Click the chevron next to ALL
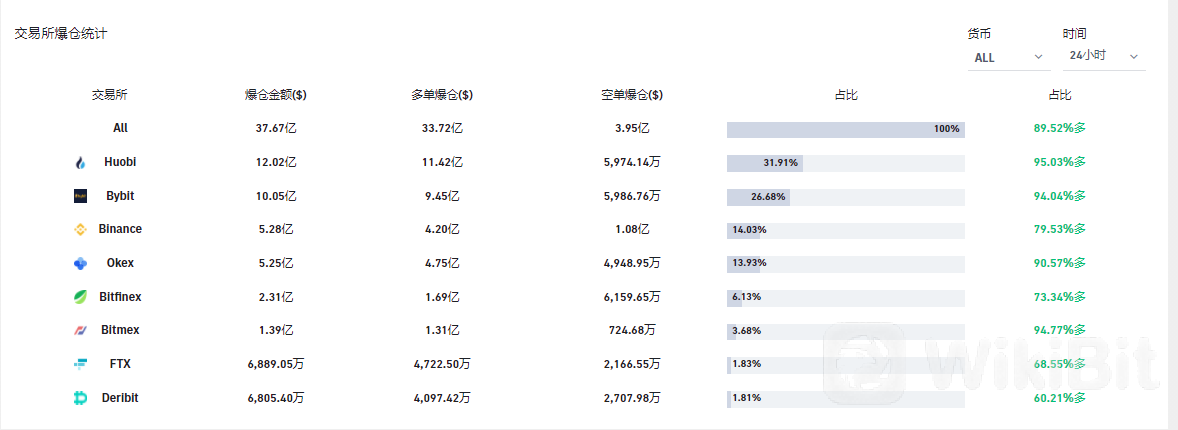This screenshot has height=430, width=1178. (1039, 57)
